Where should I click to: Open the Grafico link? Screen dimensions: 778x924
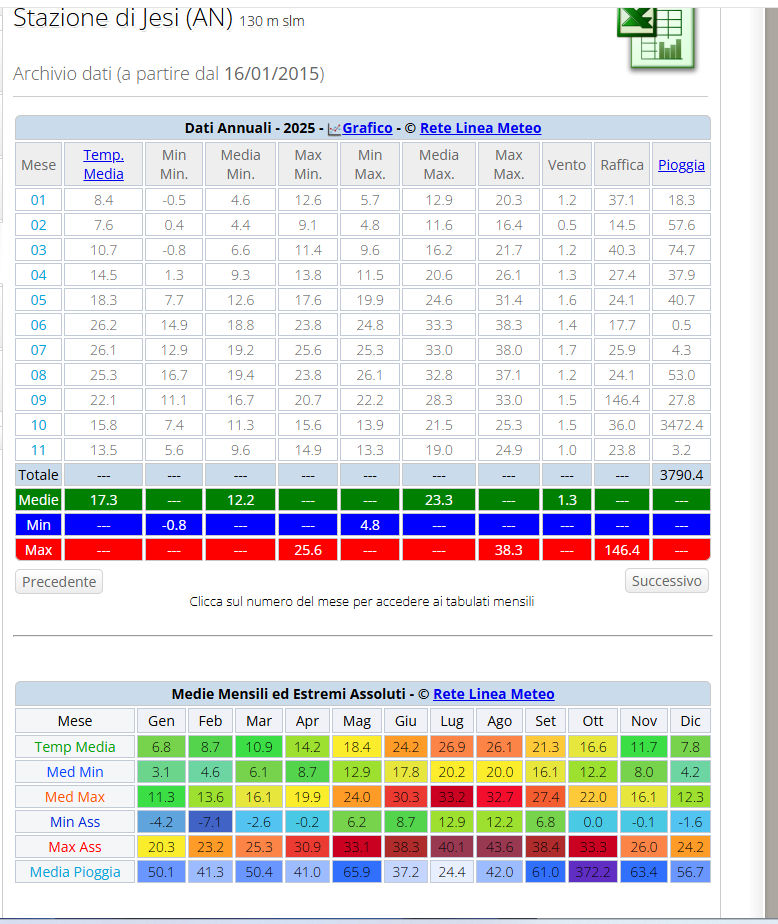(x=367, y=128)
